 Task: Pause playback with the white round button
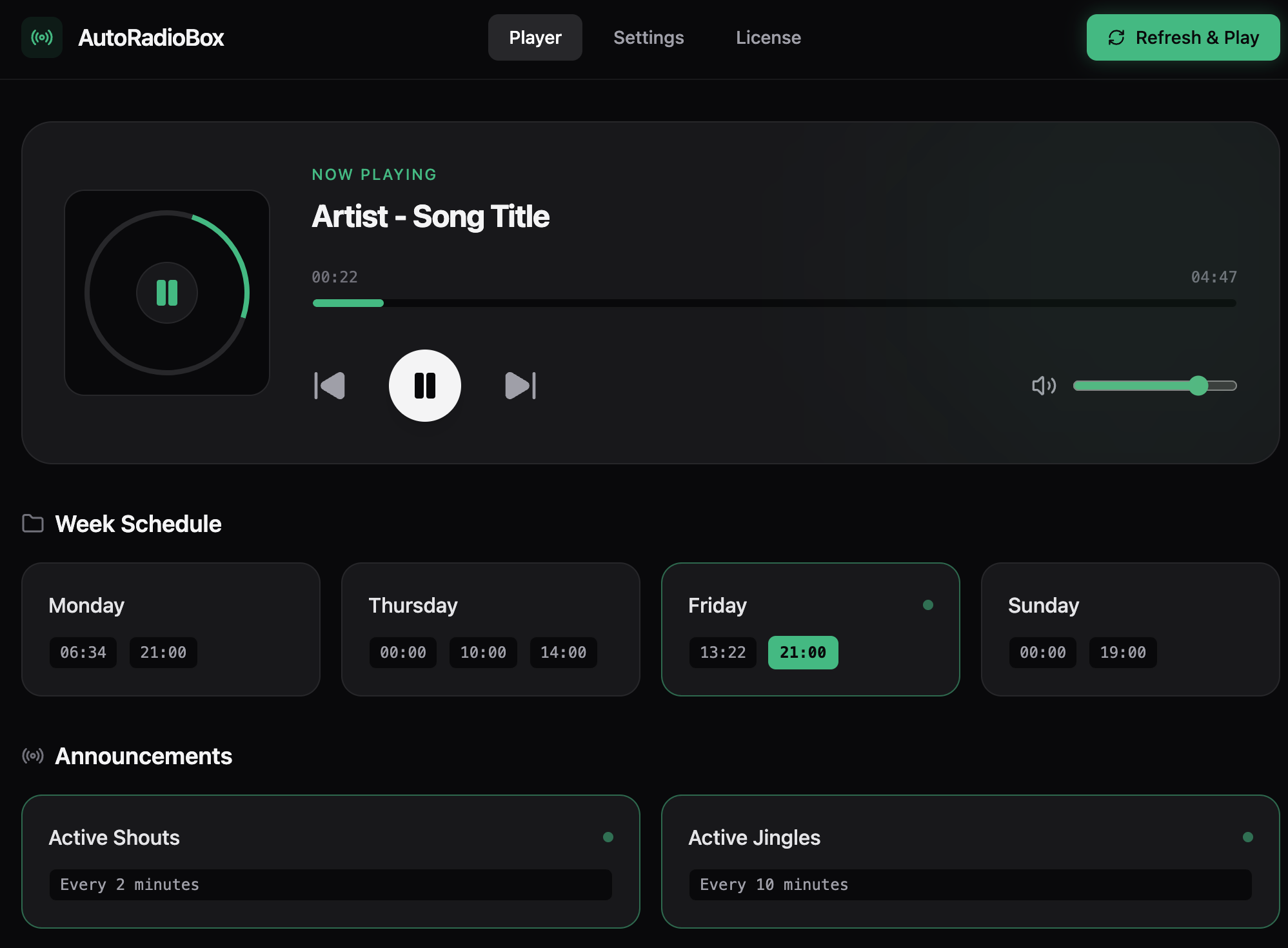424,386
